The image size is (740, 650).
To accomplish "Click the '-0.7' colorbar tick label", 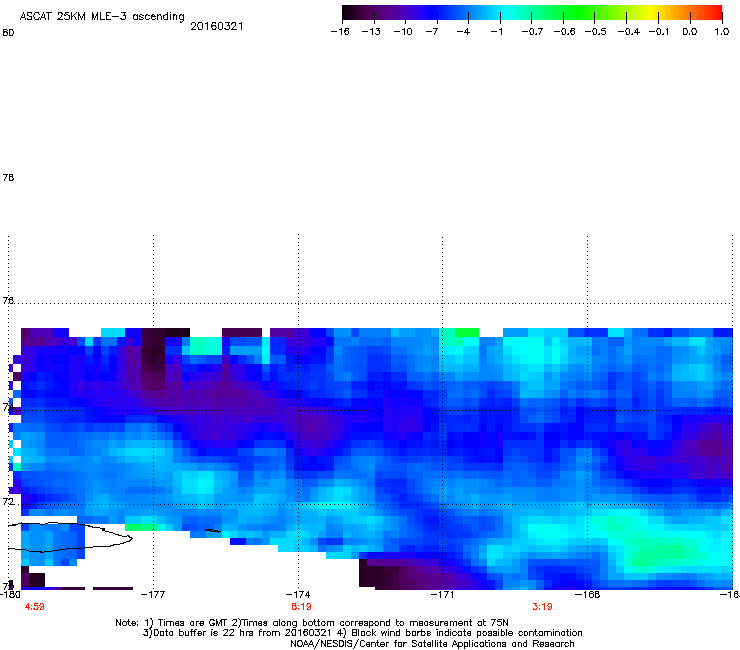I will click(532, 32).
